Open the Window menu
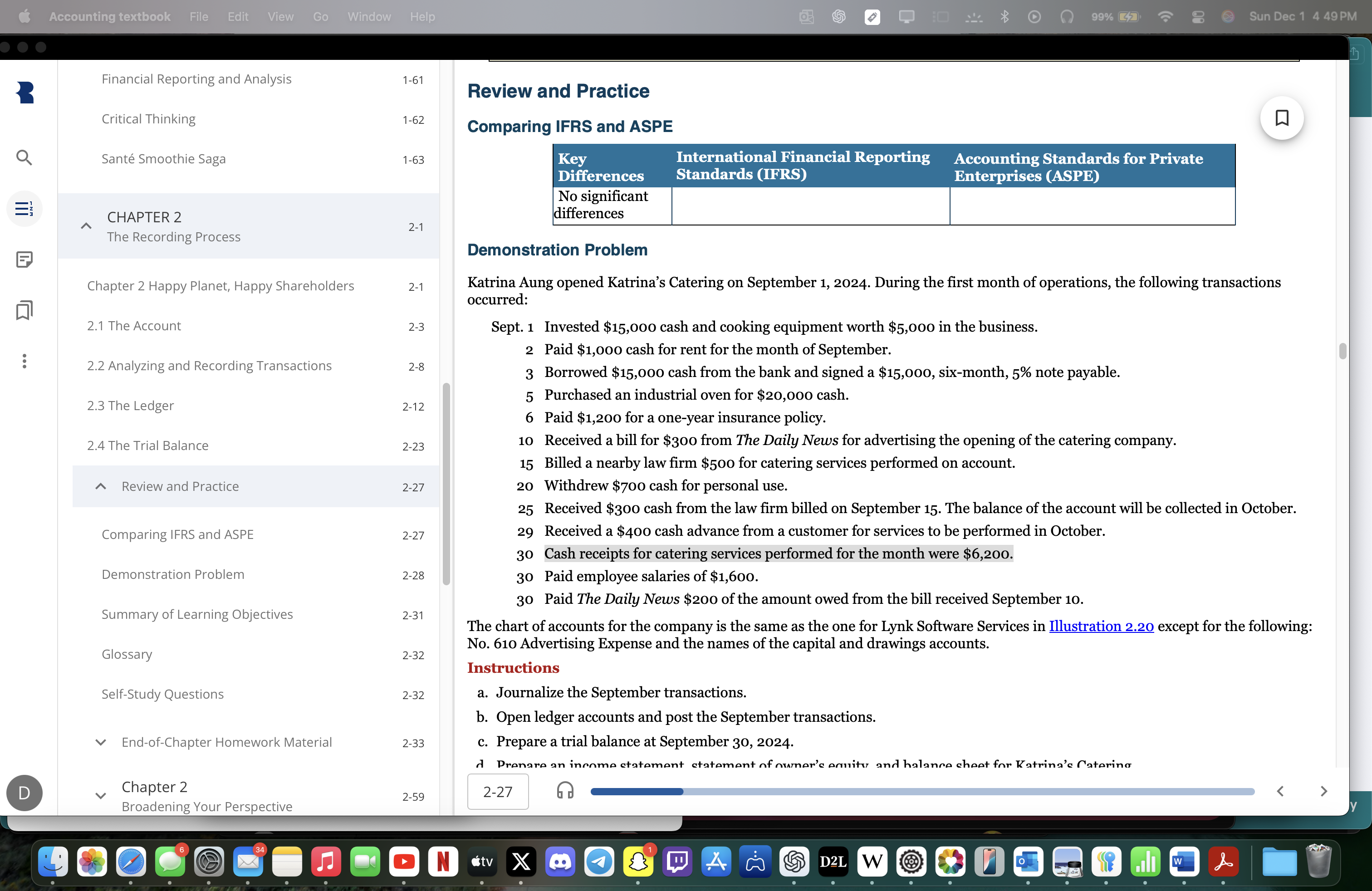Image resolution: width=1372 pixels, height=891 pixels. click(369, 17)
